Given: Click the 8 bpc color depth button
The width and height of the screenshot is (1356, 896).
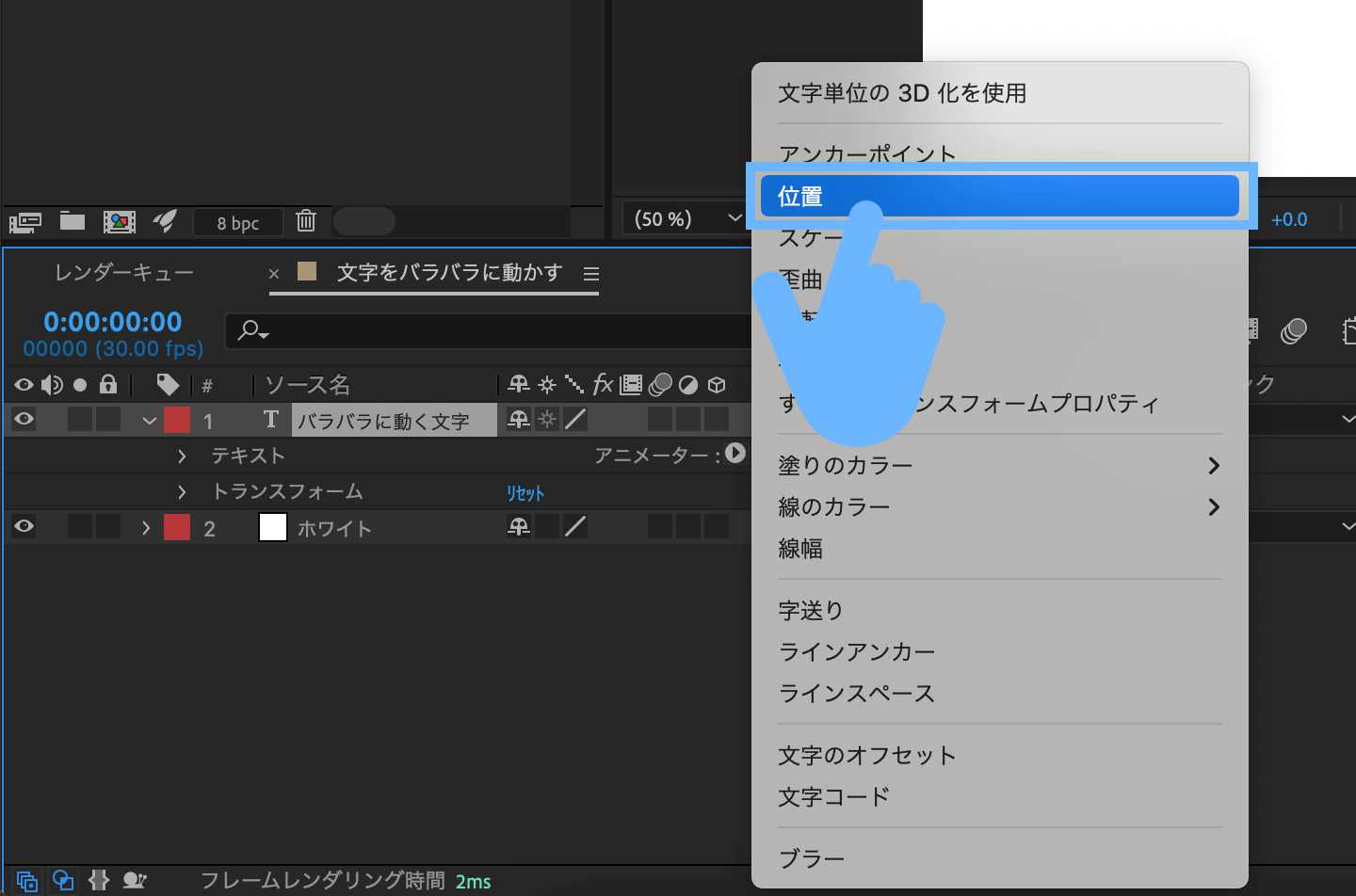Looking at the screenshot, I should (238, 223).
